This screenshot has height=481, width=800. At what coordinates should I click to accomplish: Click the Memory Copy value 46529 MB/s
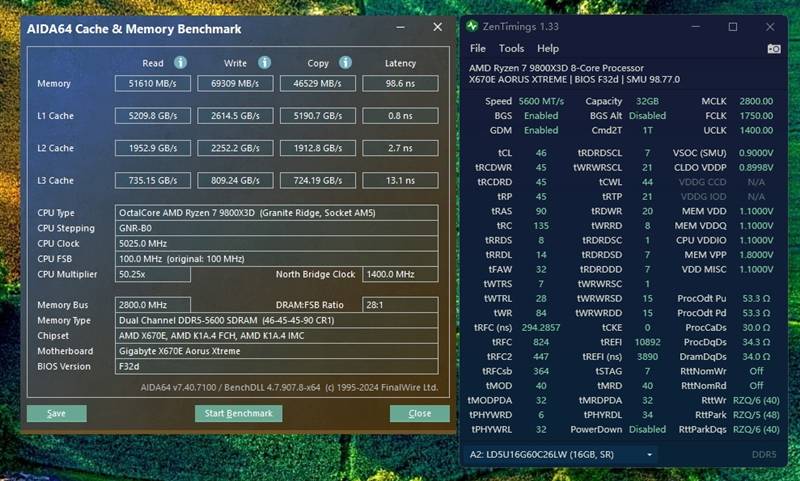coord(317,84)
